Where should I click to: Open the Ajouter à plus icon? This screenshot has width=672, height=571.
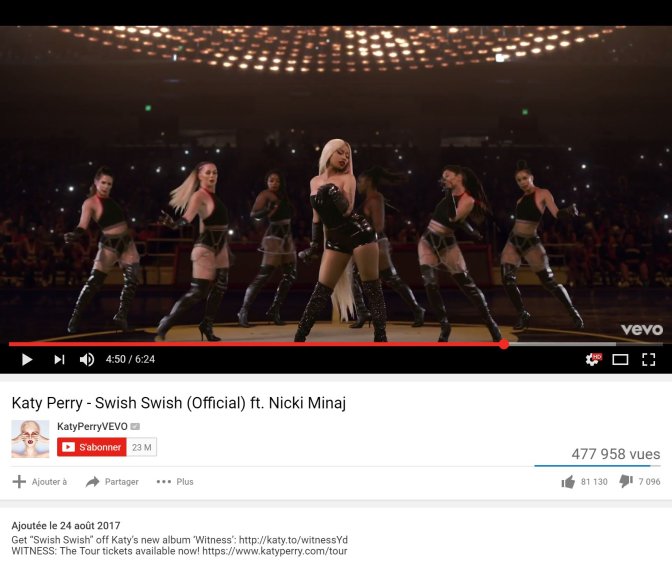pos(19,482)
